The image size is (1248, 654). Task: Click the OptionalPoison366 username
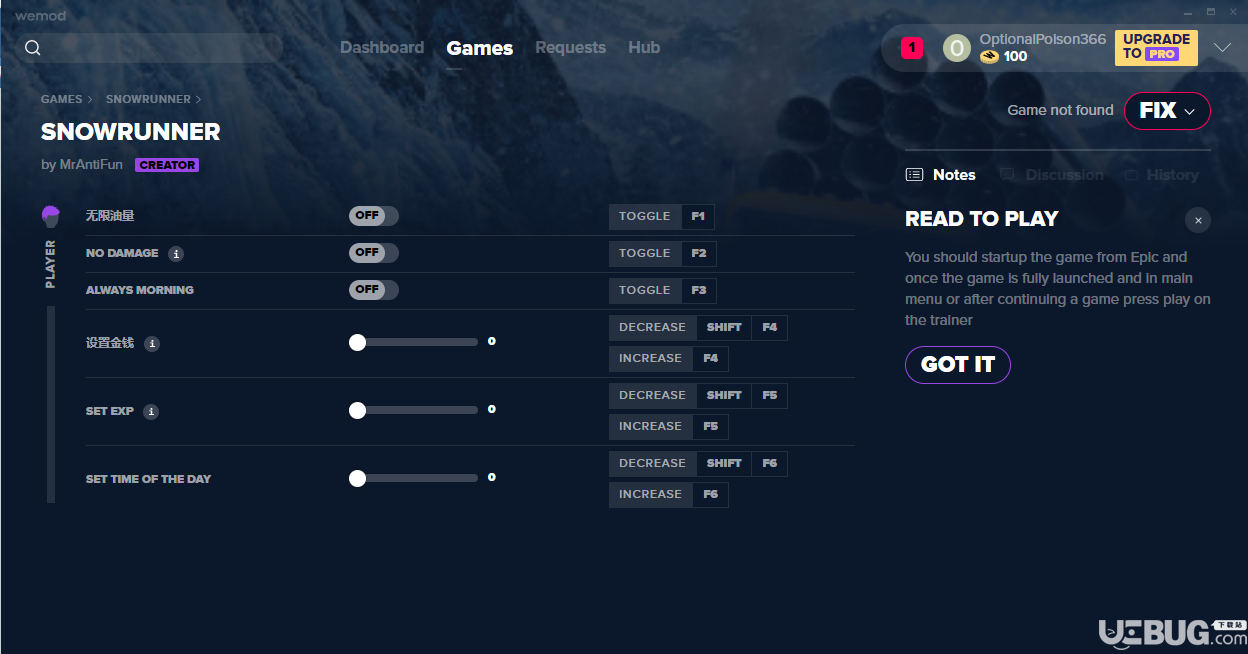point(1043,40)
